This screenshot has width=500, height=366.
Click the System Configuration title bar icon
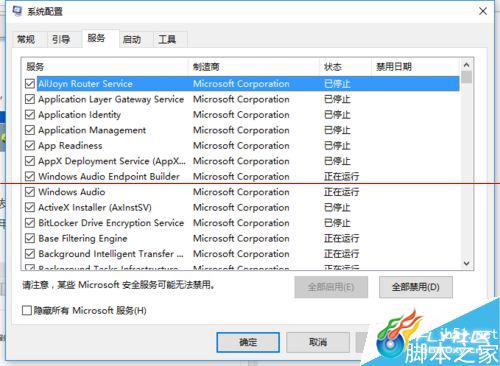[x=17, y=11]
